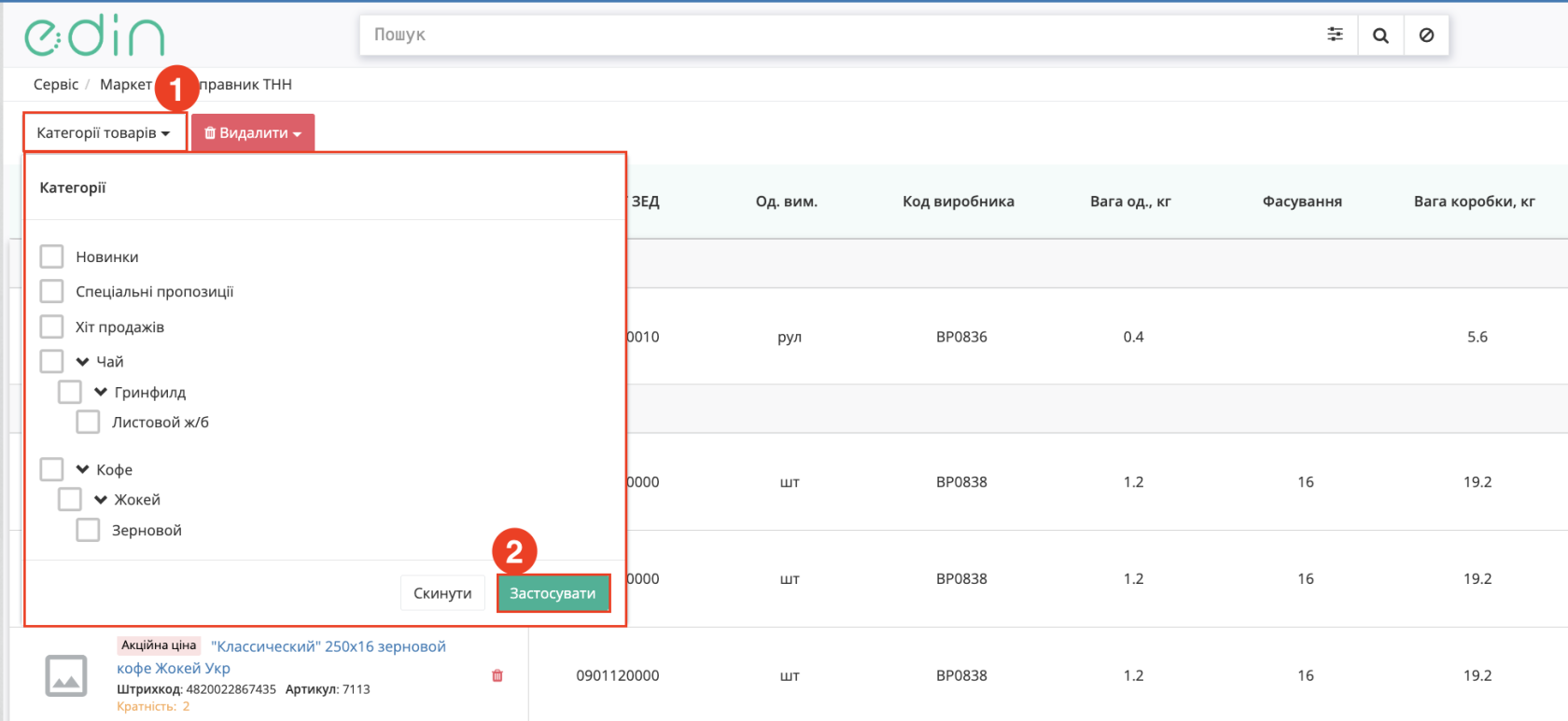Click the Фасування column header
Image resolution: width=1568 pixels, height=721 pixels.
pyautogui.click(x=1302, y=201)
